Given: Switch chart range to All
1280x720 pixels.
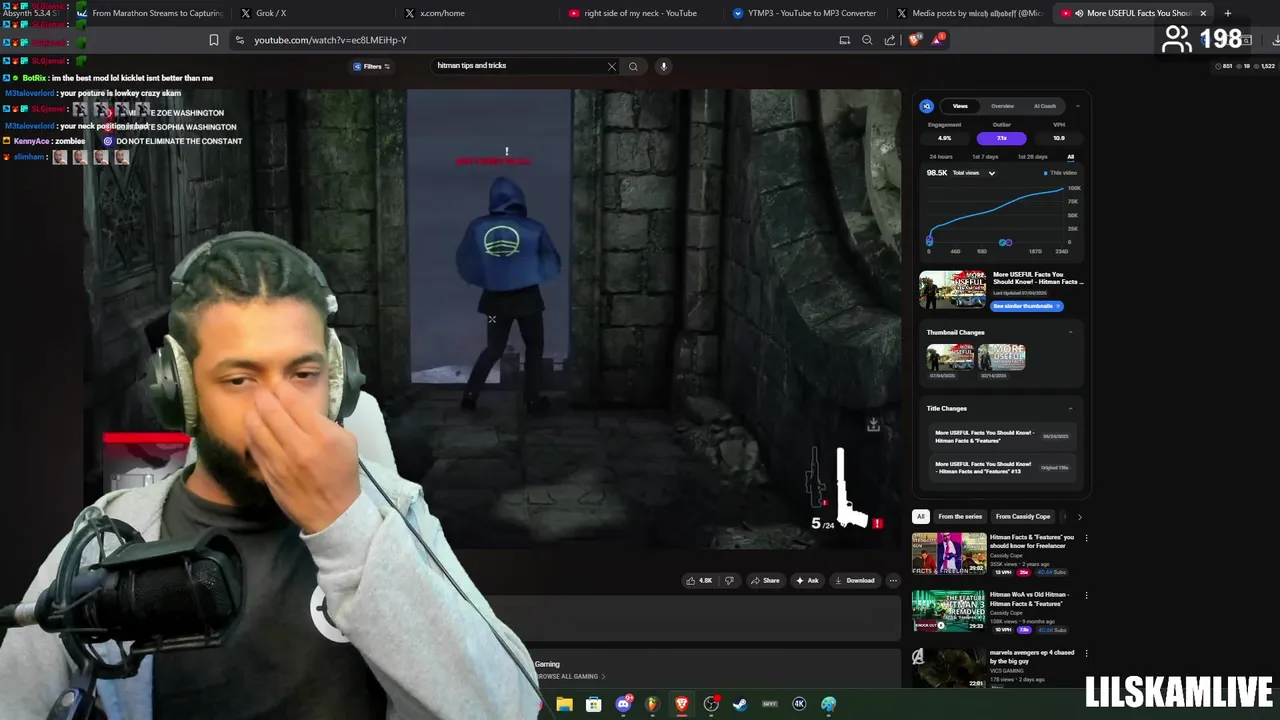Looking at the screenshot, I should coord(1070,157).
